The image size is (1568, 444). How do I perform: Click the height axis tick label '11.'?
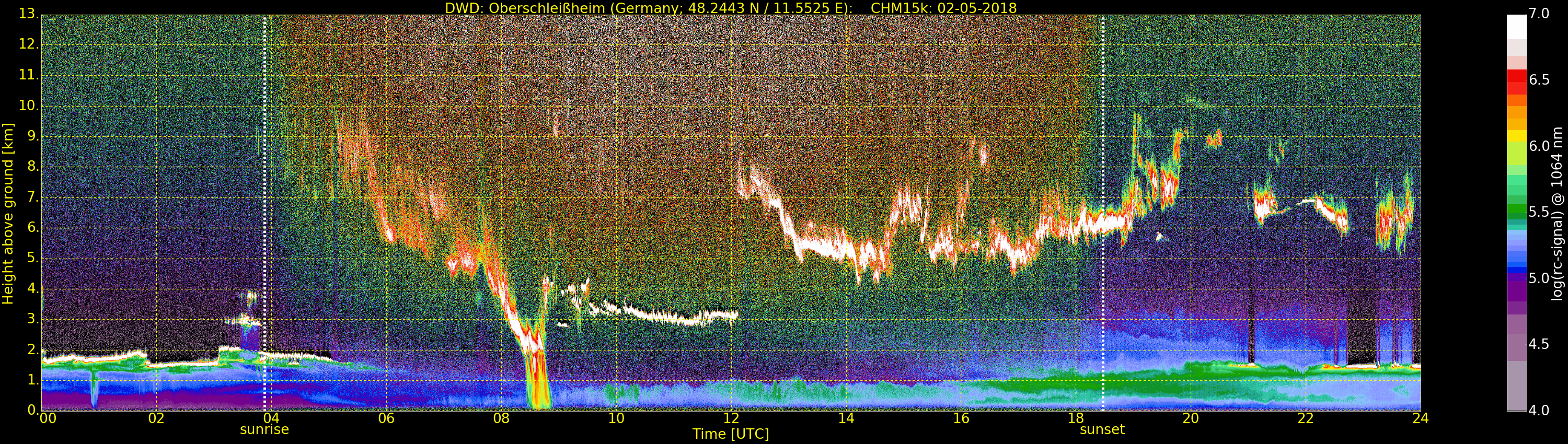click(29, 75)
